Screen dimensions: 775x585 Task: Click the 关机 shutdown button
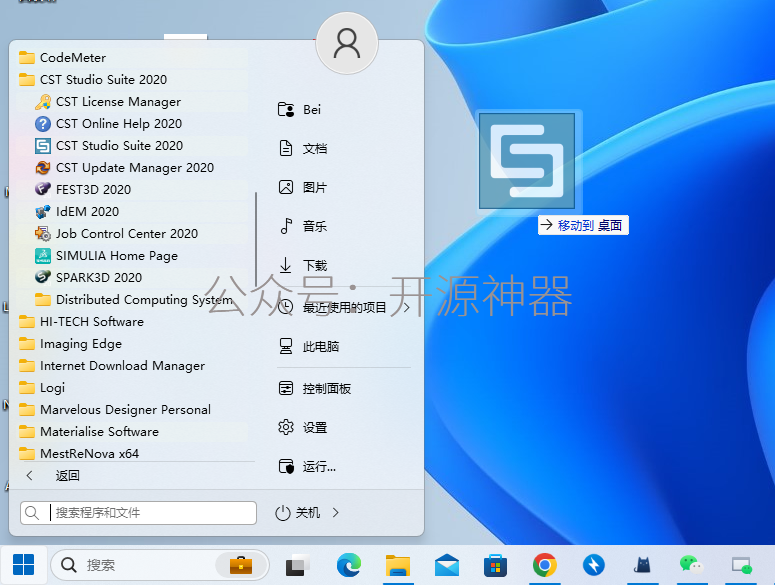pyautogui.click(x=298, y=512)
